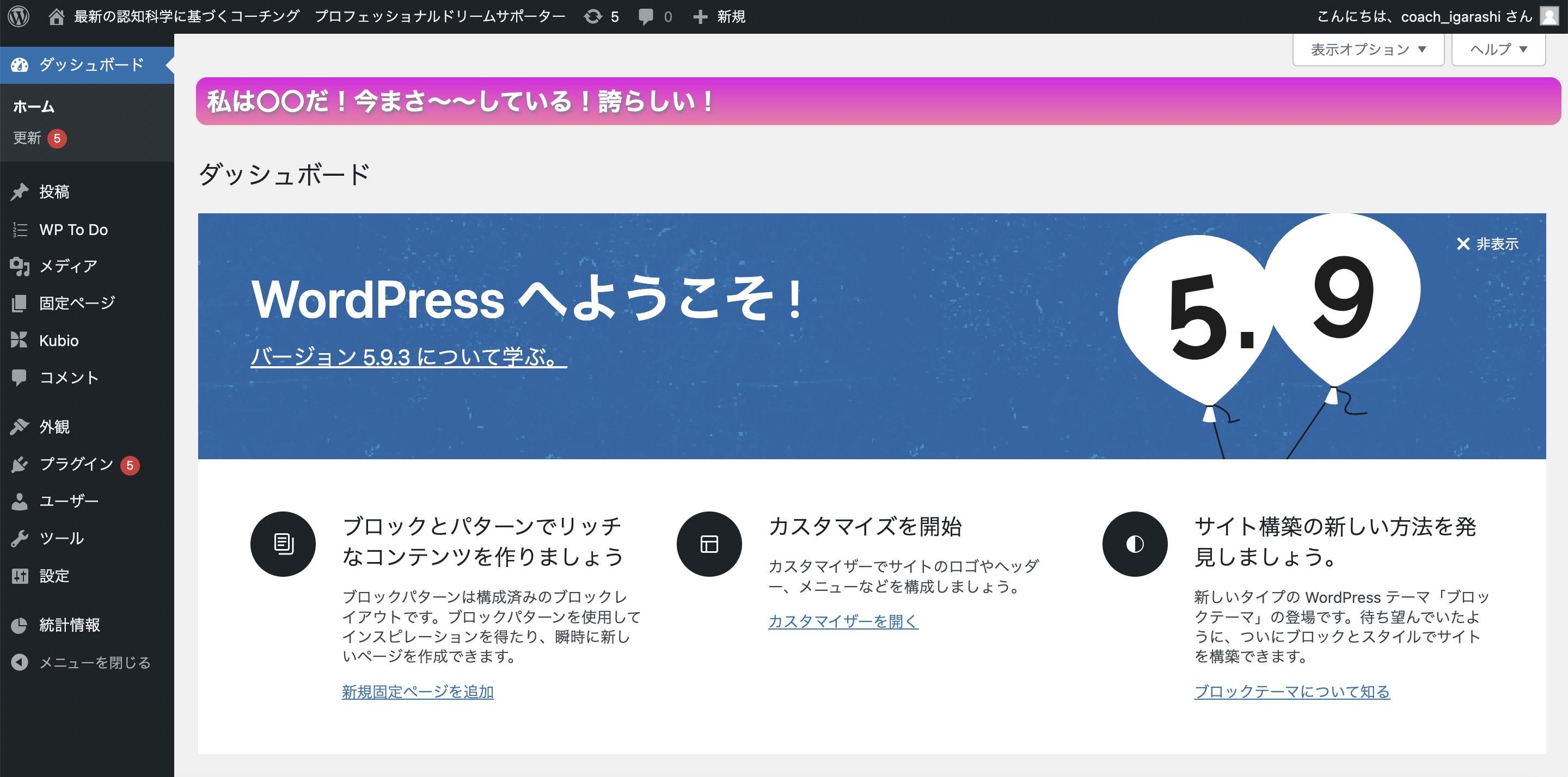
Task: Click the WordPress へようこそ！ heading
Action: 528,298
